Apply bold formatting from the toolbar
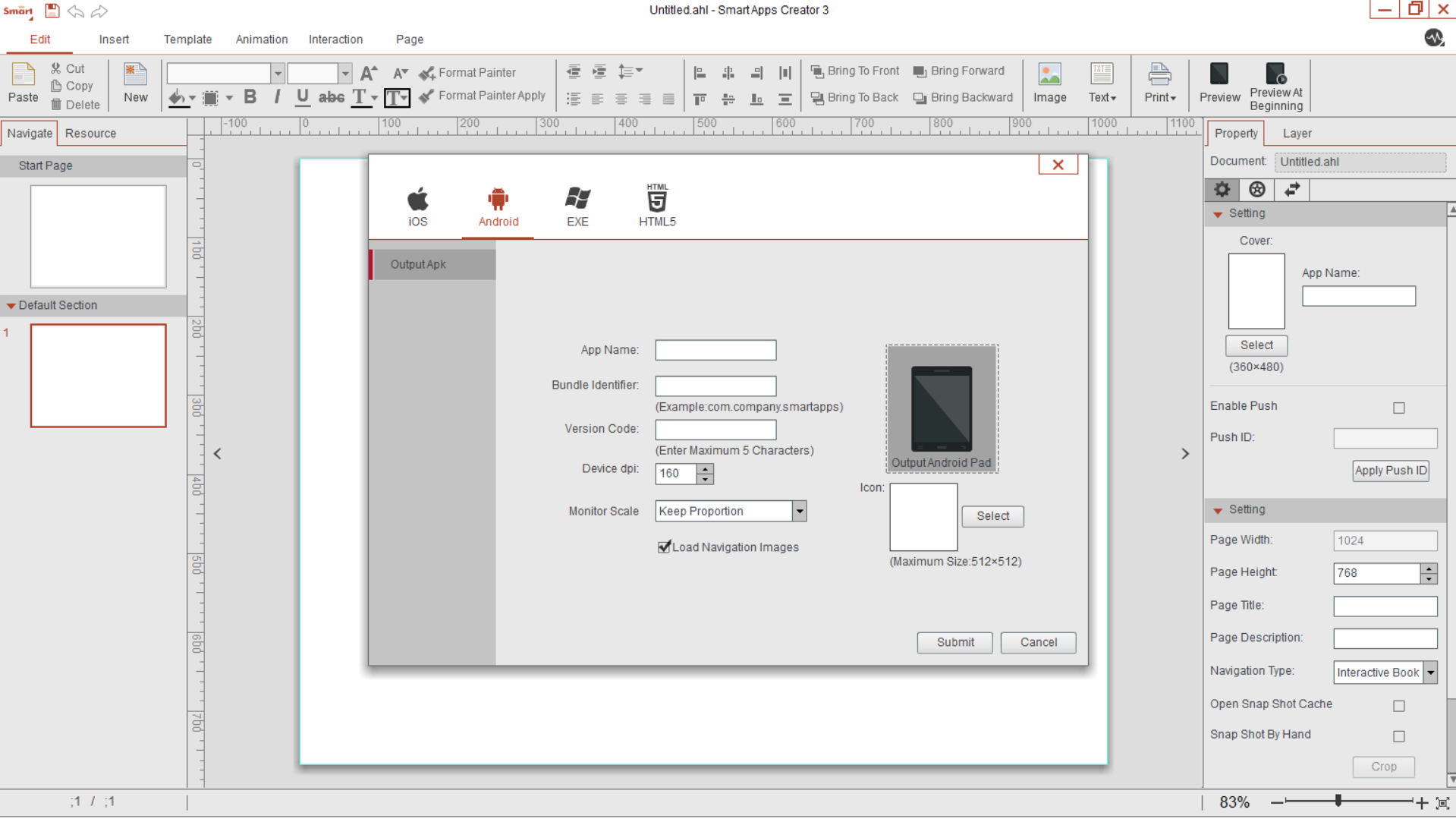 click(250, 97)
